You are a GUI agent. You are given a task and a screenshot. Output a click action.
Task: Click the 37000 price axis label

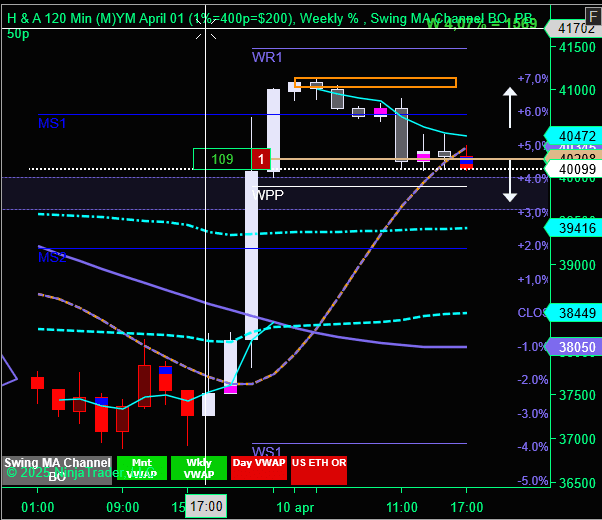577,439
